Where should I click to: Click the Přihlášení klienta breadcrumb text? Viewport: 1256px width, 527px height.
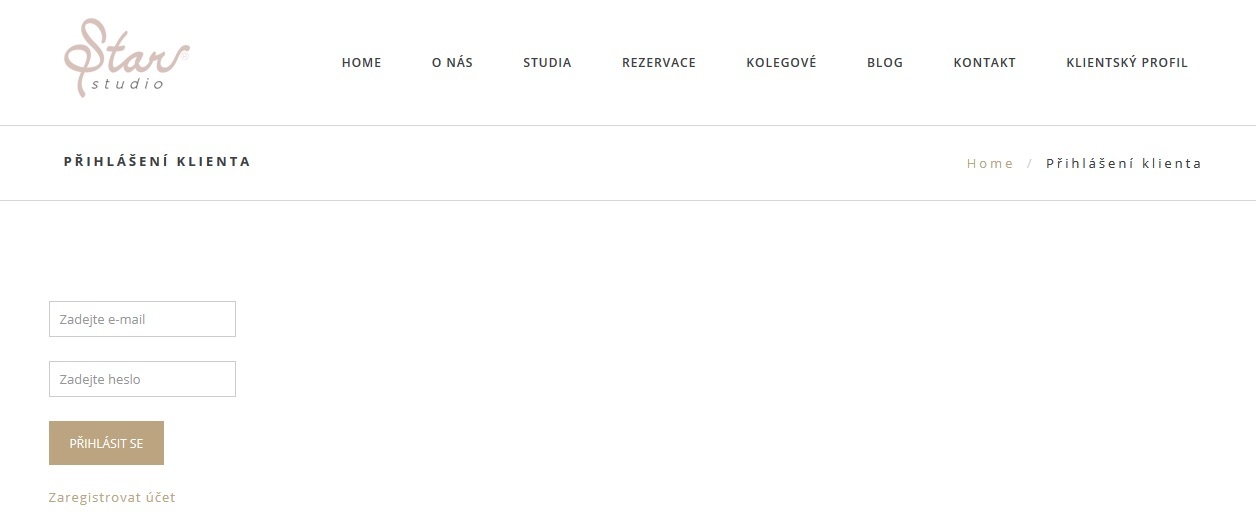pyautogui.click(x=1124, y=163)
